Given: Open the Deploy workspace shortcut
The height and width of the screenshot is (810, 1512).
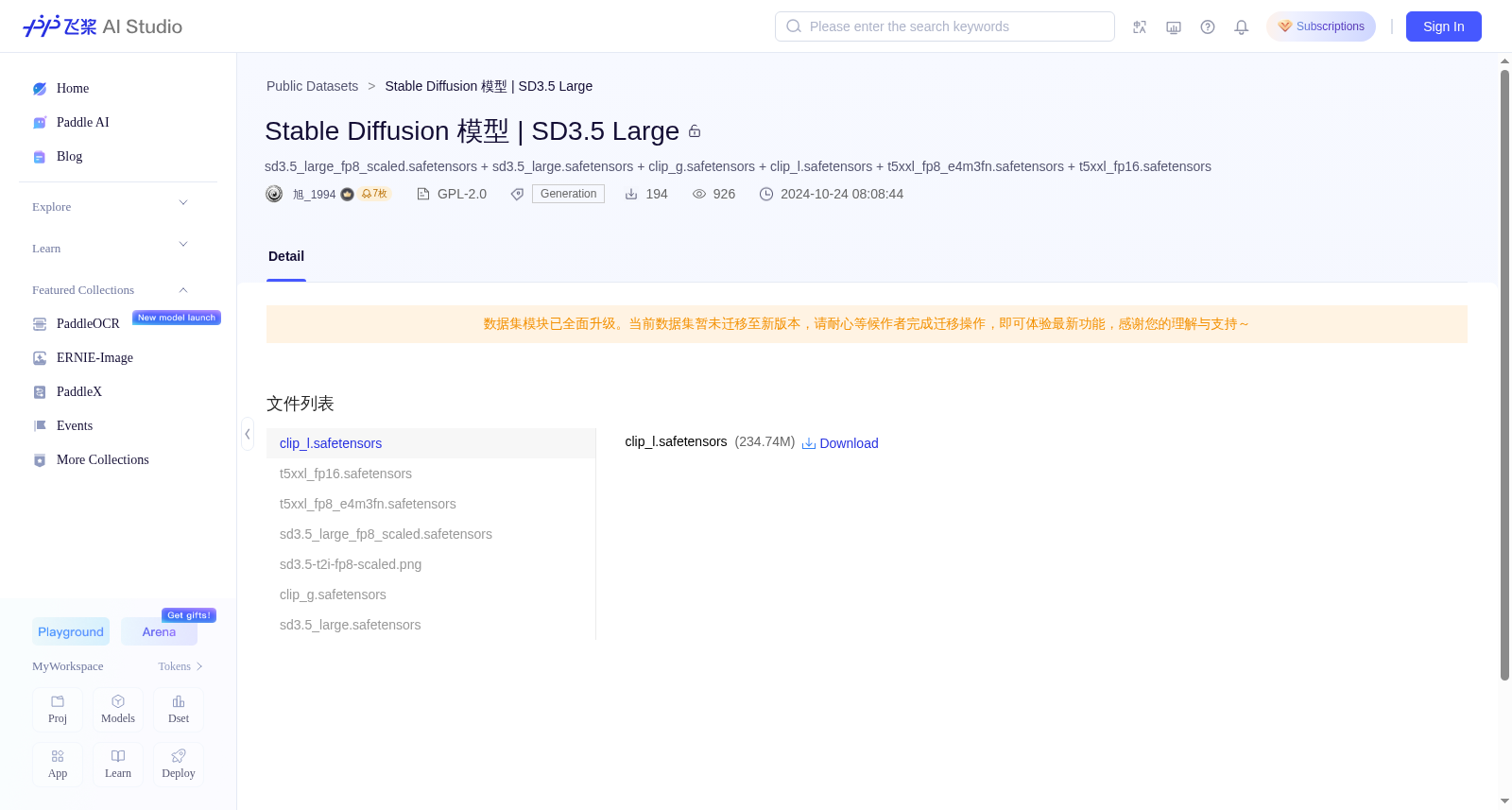Looking at the screenshot, I should click(x=179, y=765).
